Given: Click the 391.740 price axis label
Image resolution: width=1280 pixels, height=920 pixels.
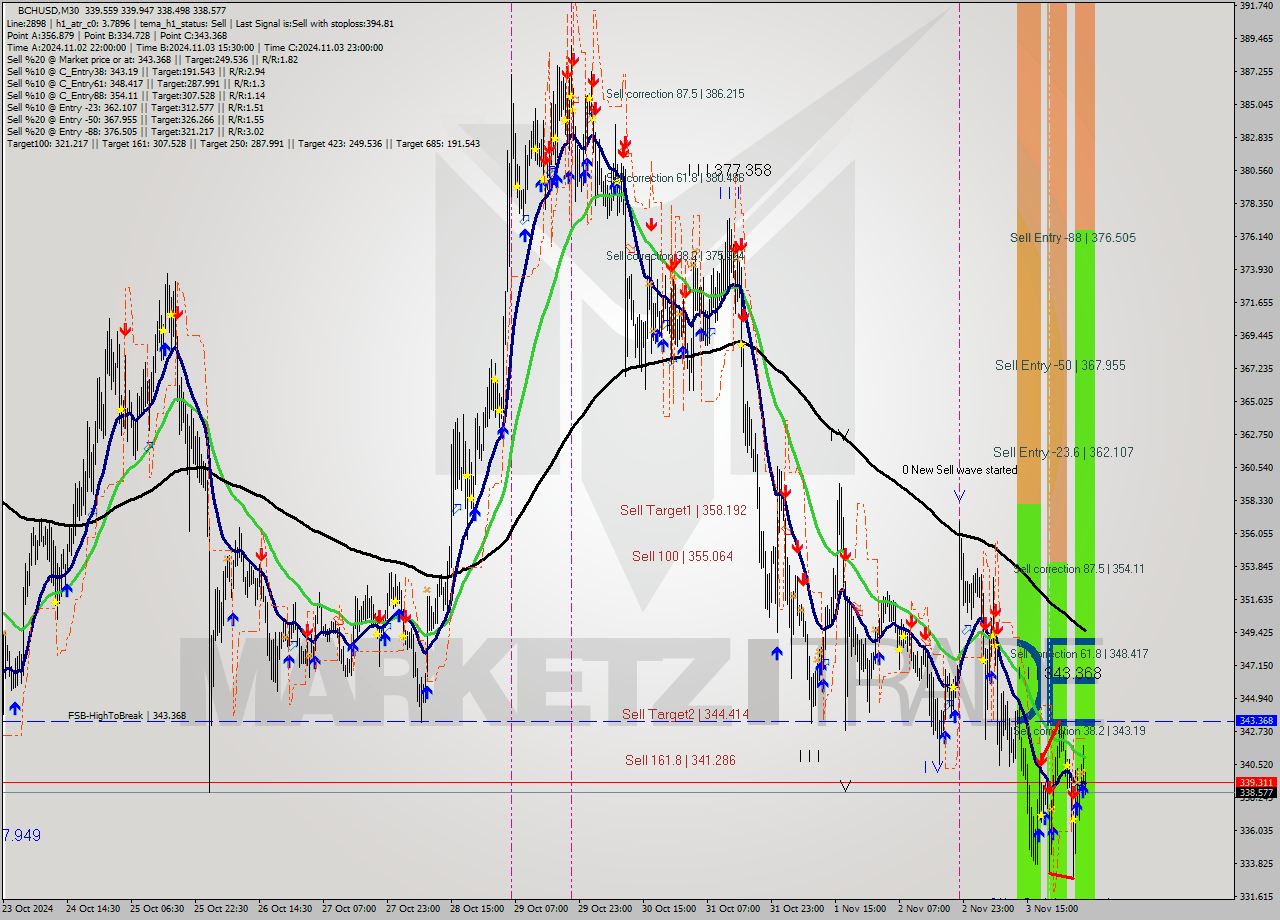Looking at the screenshot, I should [1256, 6].
